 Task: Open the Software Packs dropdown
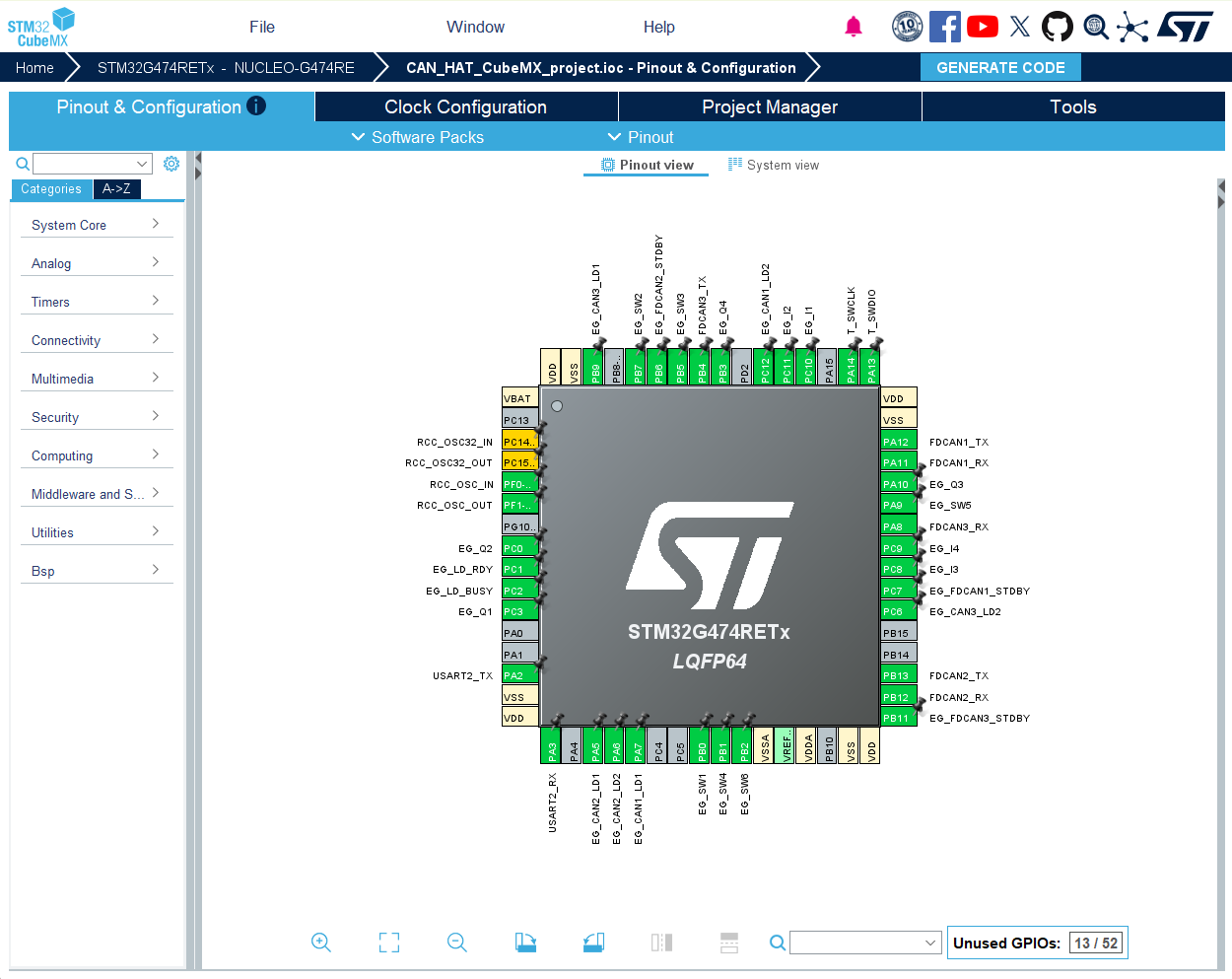[418, 137]
